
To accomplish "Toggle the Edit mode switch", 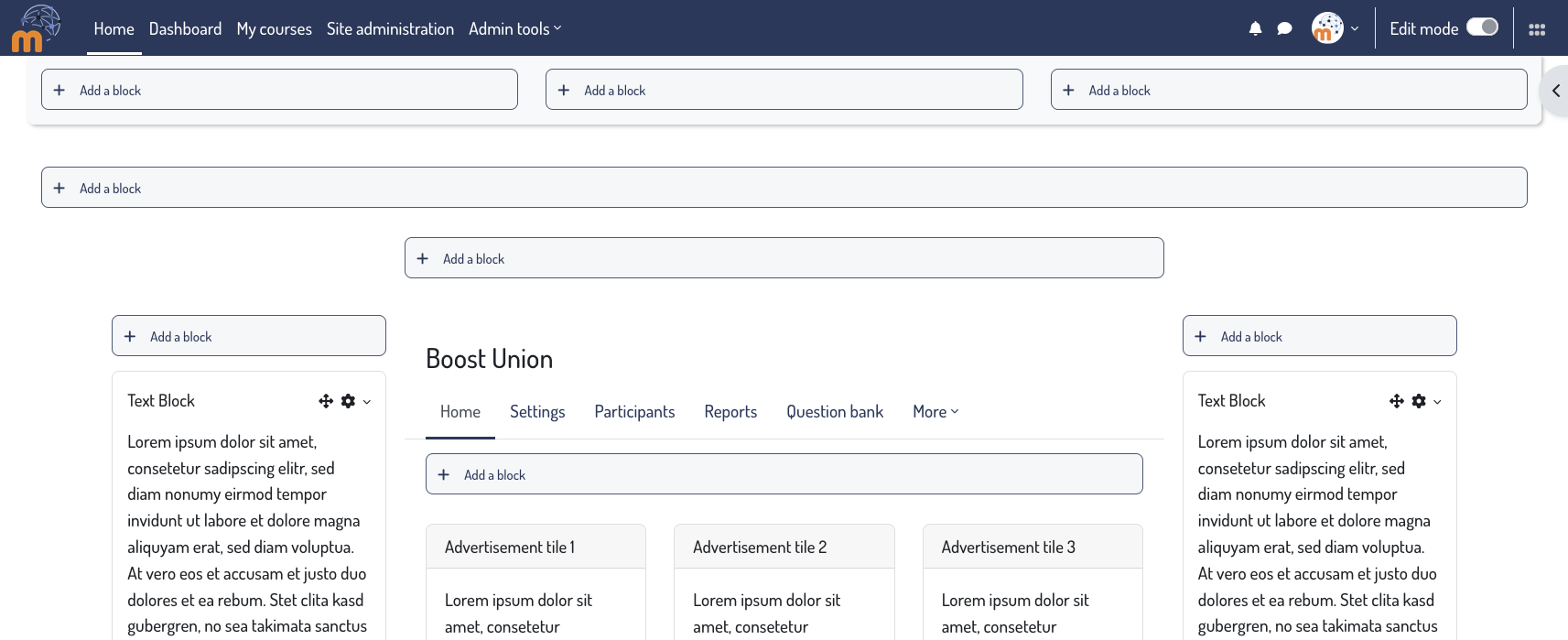I will (1482, 27).
